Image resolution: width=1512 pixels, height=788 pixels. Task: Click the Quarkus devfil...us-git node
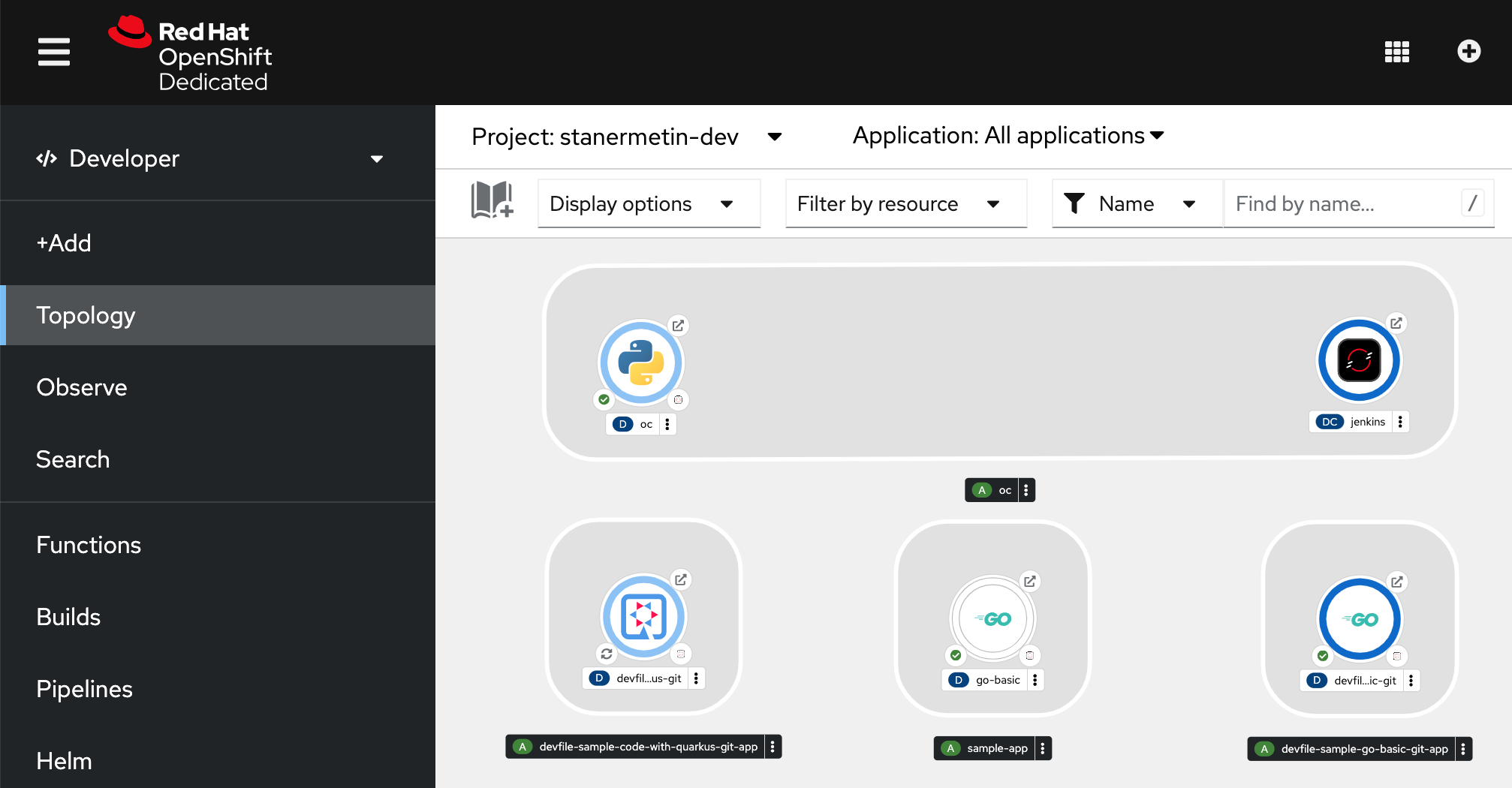tap(643, 617)
